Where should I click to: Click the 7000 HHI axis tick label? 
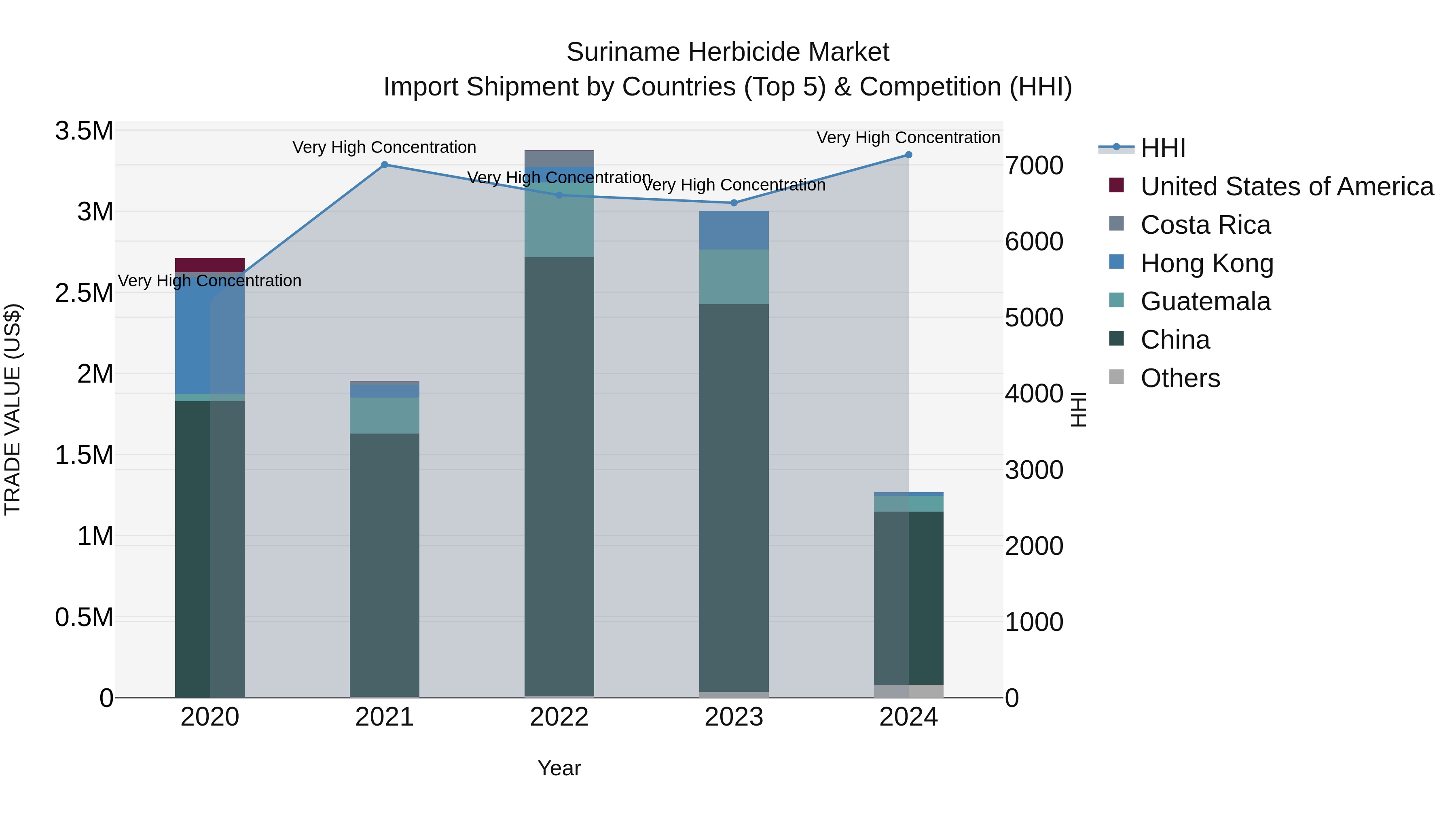(1034, 165)
